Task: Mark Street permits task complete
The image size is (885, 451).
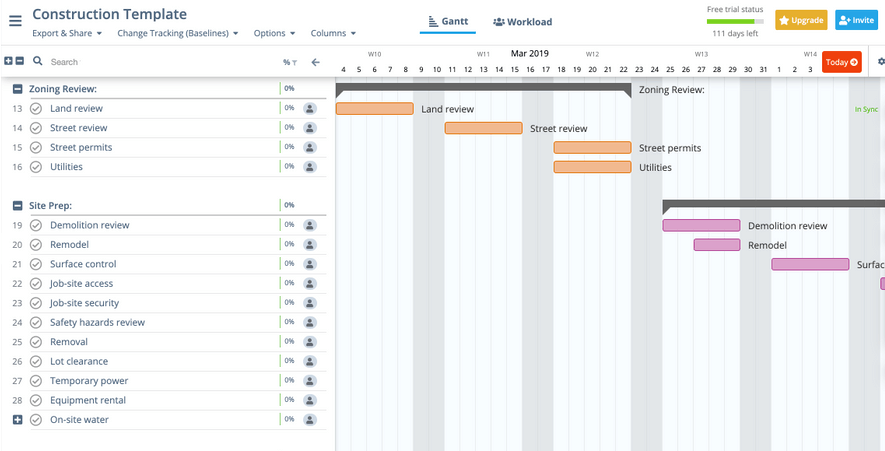Action: click(x=36, y=147)
